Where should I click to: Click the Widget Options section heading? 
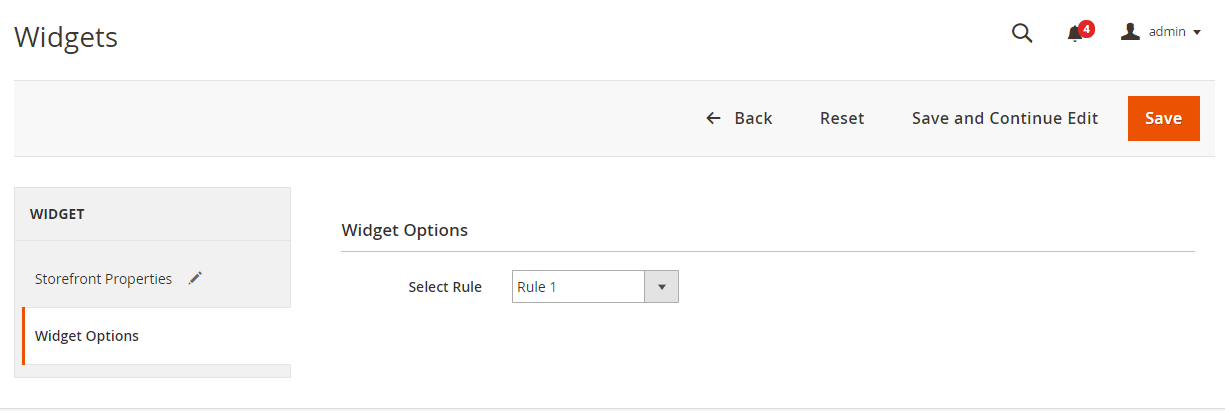click(404, 230)
